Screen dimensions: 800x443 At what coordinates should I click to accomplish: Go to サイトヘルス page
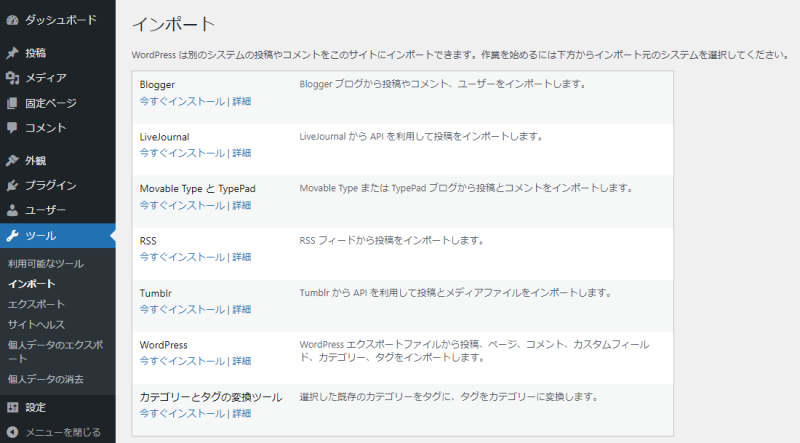[x=38, y=324]
